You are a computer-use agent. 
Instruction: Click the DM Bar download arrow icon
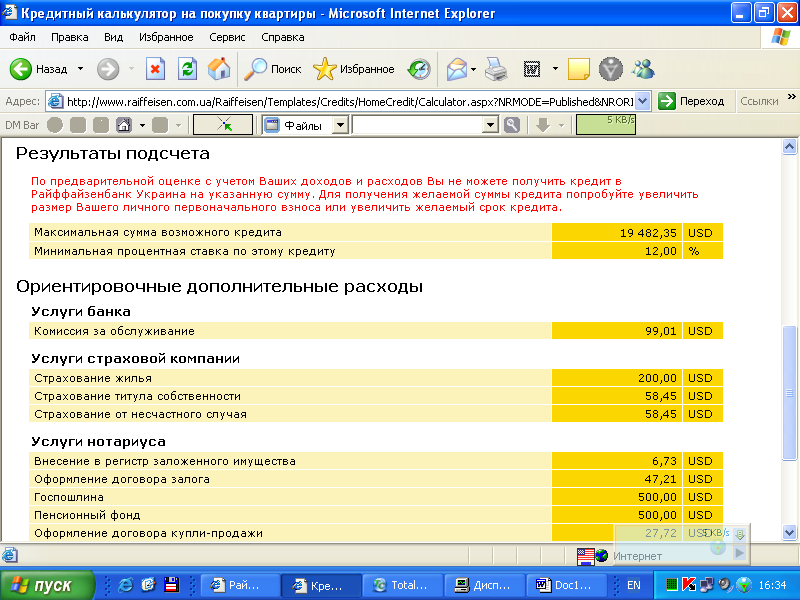[x=543, y=125]
